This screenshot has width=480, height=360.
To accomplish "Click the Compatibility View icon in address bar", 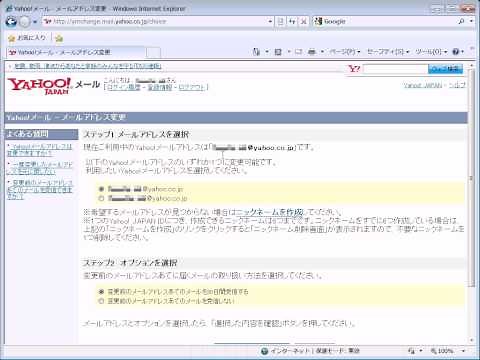I will [x=281, y=22].
